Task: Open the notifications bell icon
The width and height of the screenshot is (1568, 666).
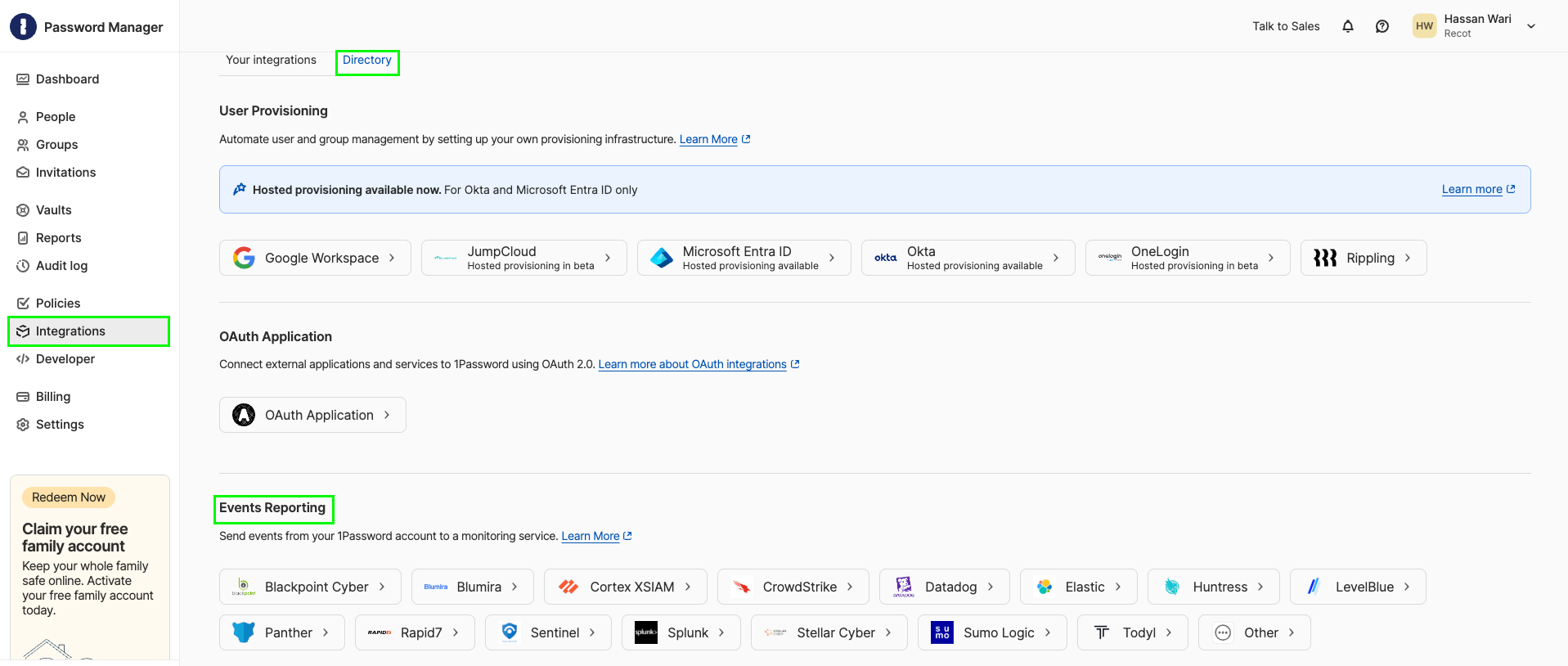Action: pos(1348,26)
